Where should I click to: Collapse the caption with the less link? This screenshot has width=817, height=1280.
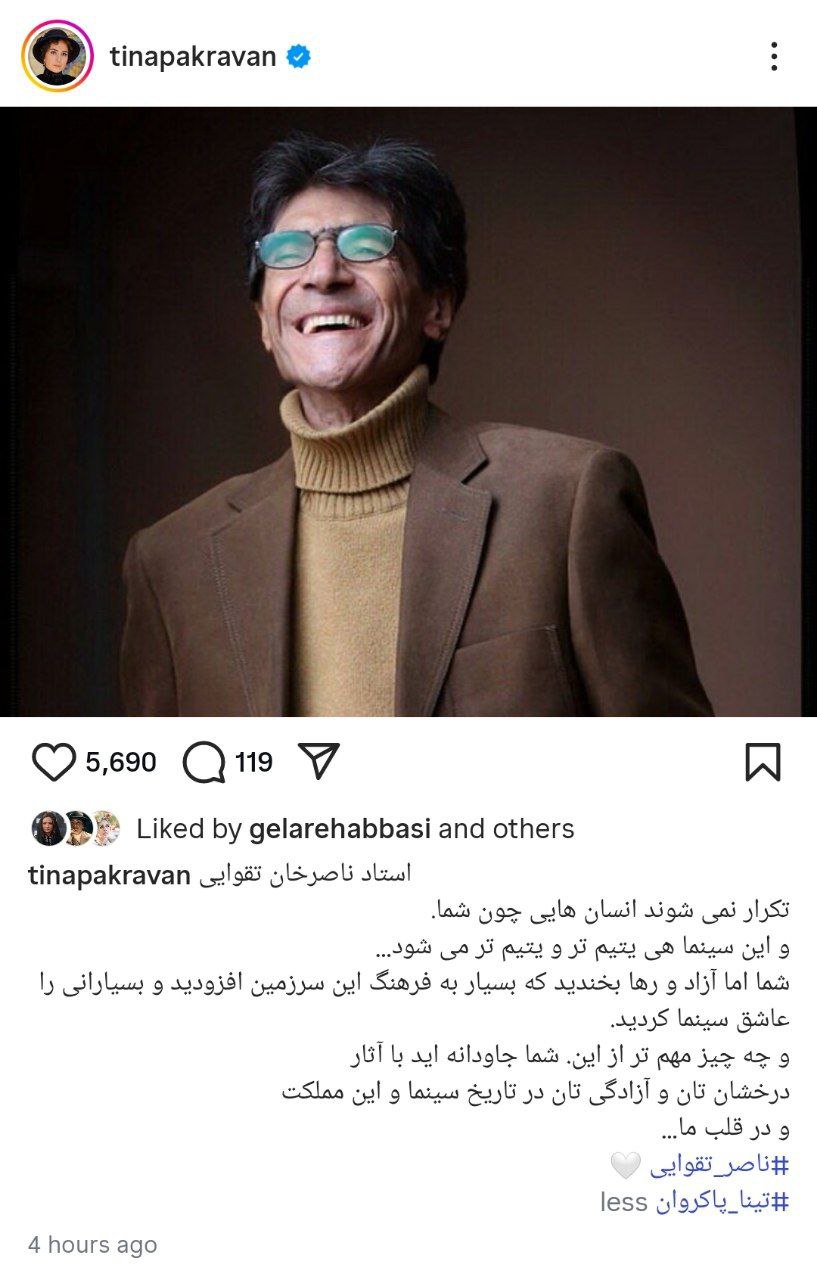pyautogui.click(x=624, y=1202)
